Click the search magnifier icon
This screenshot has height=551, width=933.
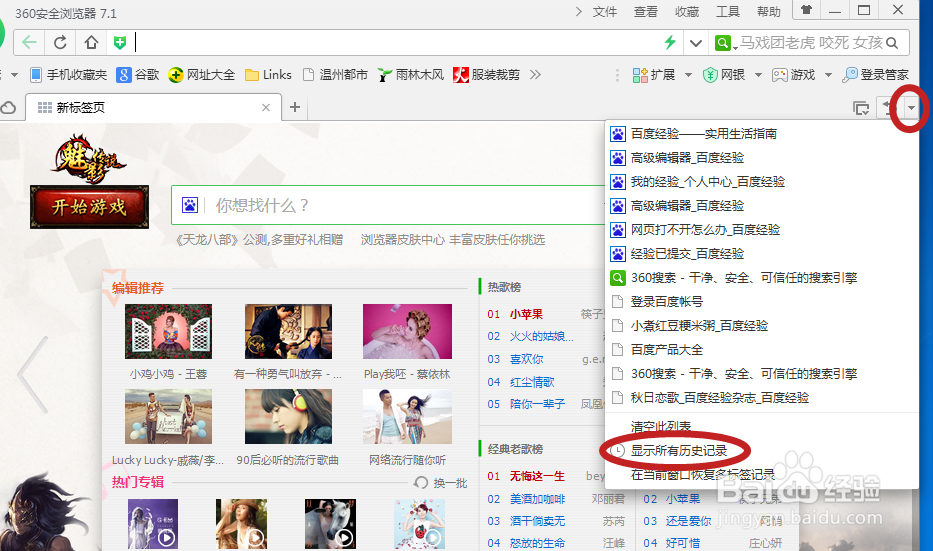pyautogui.click(x=891, y=43)
